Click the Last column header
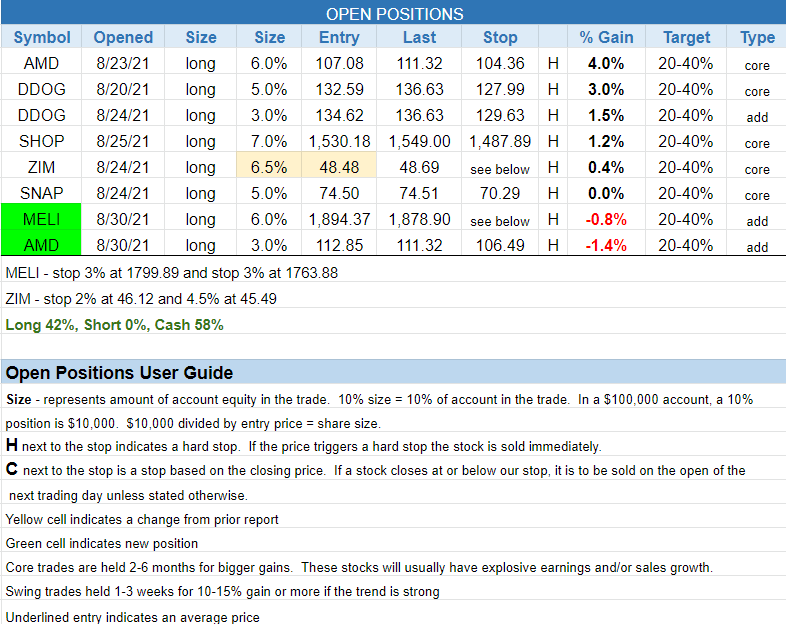 point(420,37)
